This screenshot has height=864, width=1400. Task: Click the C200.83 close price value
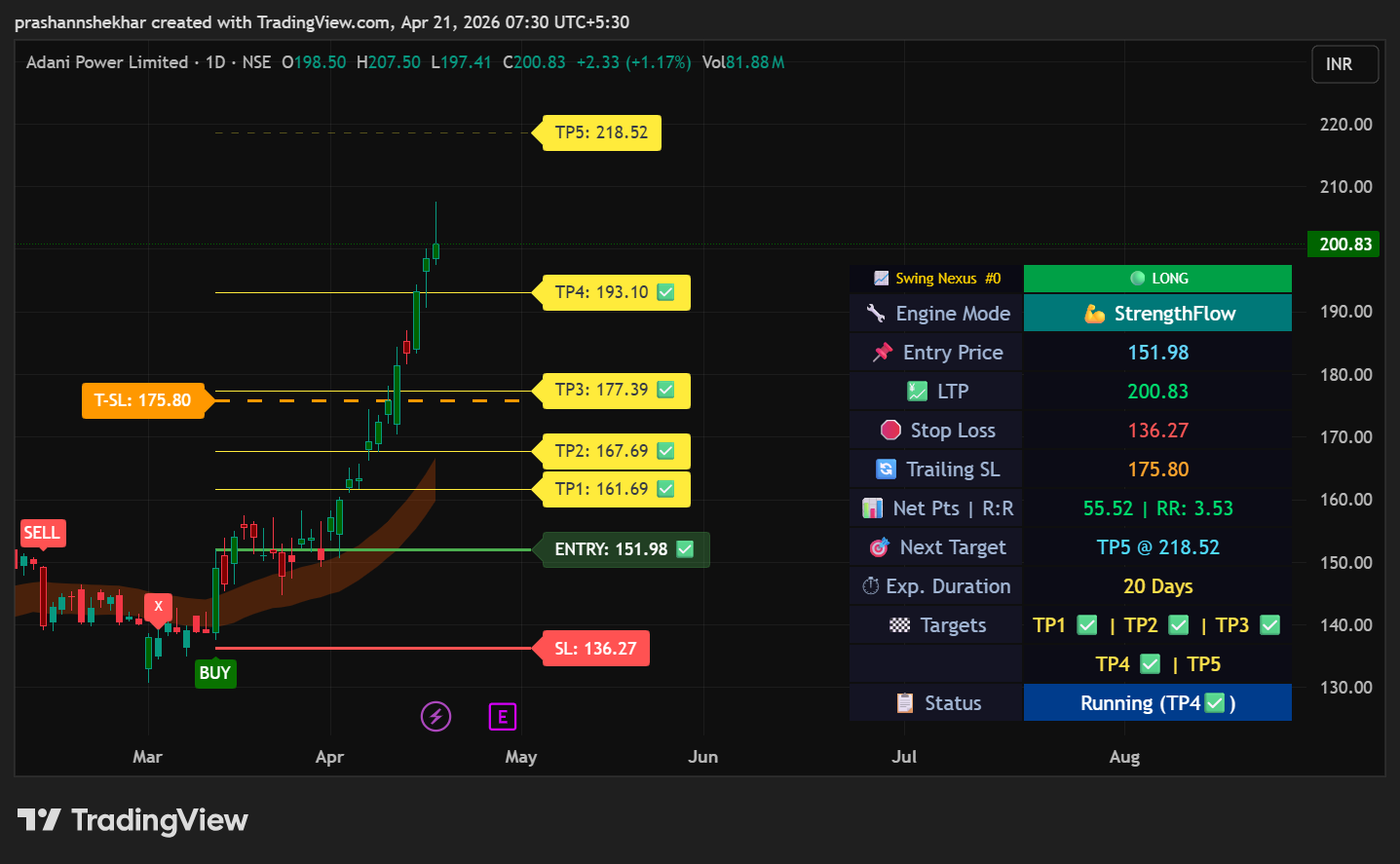tap(534, 62)
